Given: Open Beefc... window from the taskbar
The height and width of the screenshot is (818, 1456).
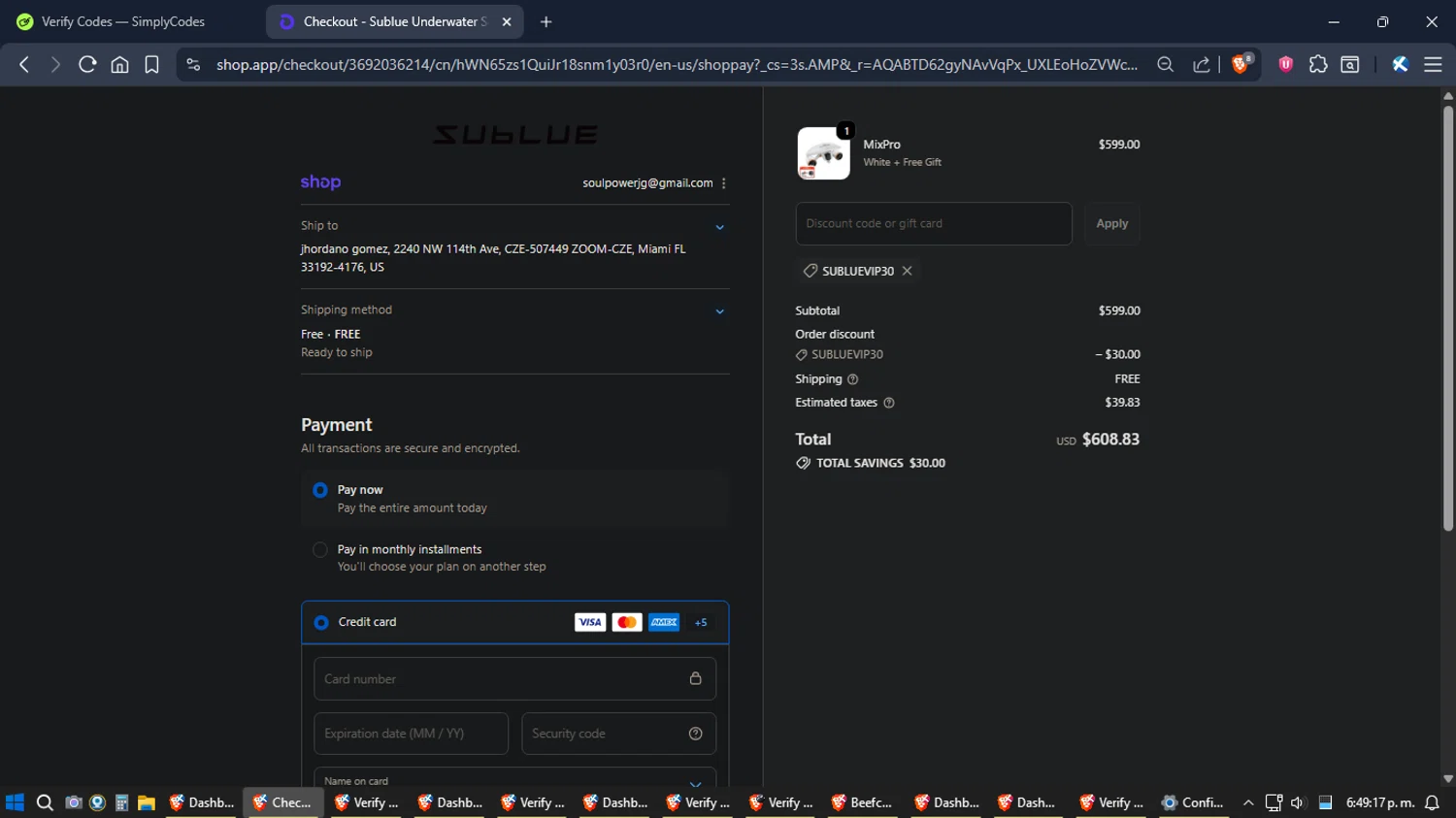Looking at the screenshot, I should (x=862, y=802).
